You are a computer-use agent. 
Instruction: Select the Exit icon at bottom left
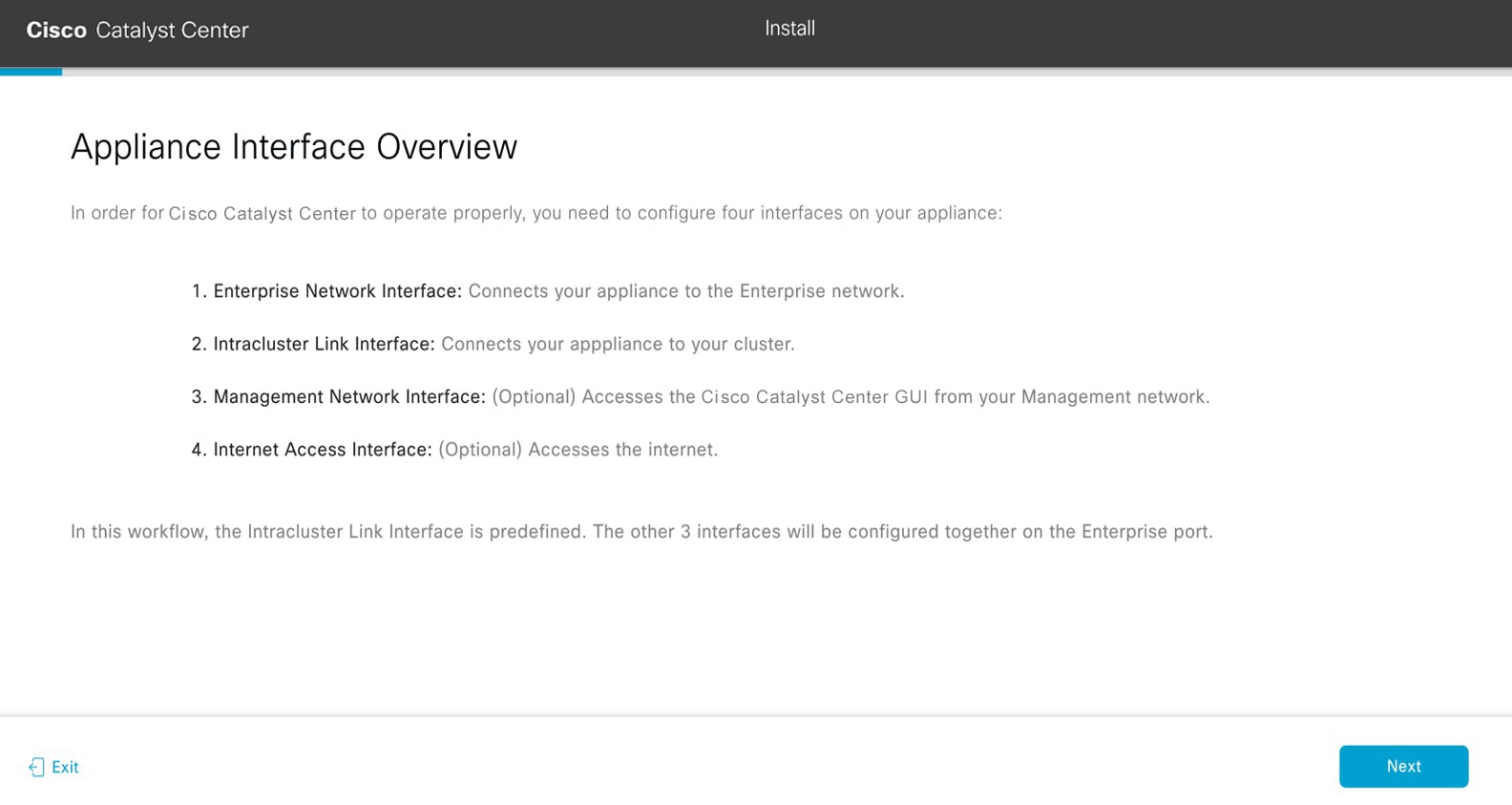click(36, 767)
